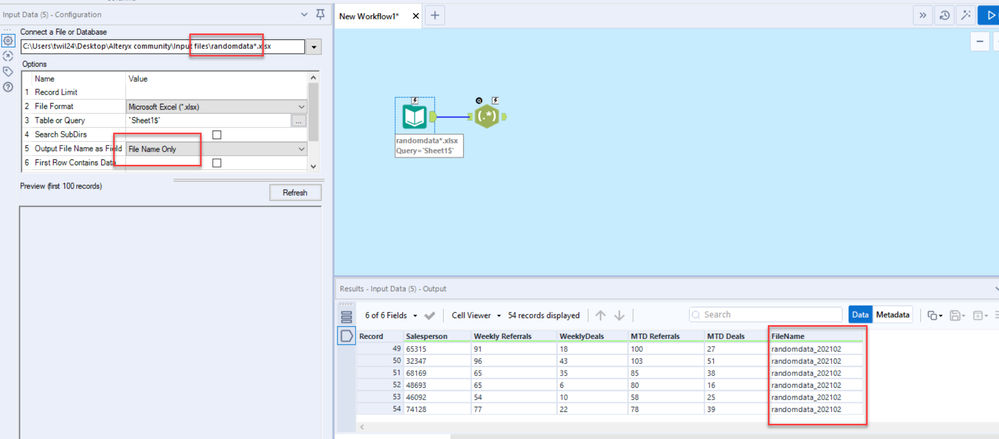Expand the overflow double-chevron toolbar button
The image size is (999, 439).
click(922, 15)
